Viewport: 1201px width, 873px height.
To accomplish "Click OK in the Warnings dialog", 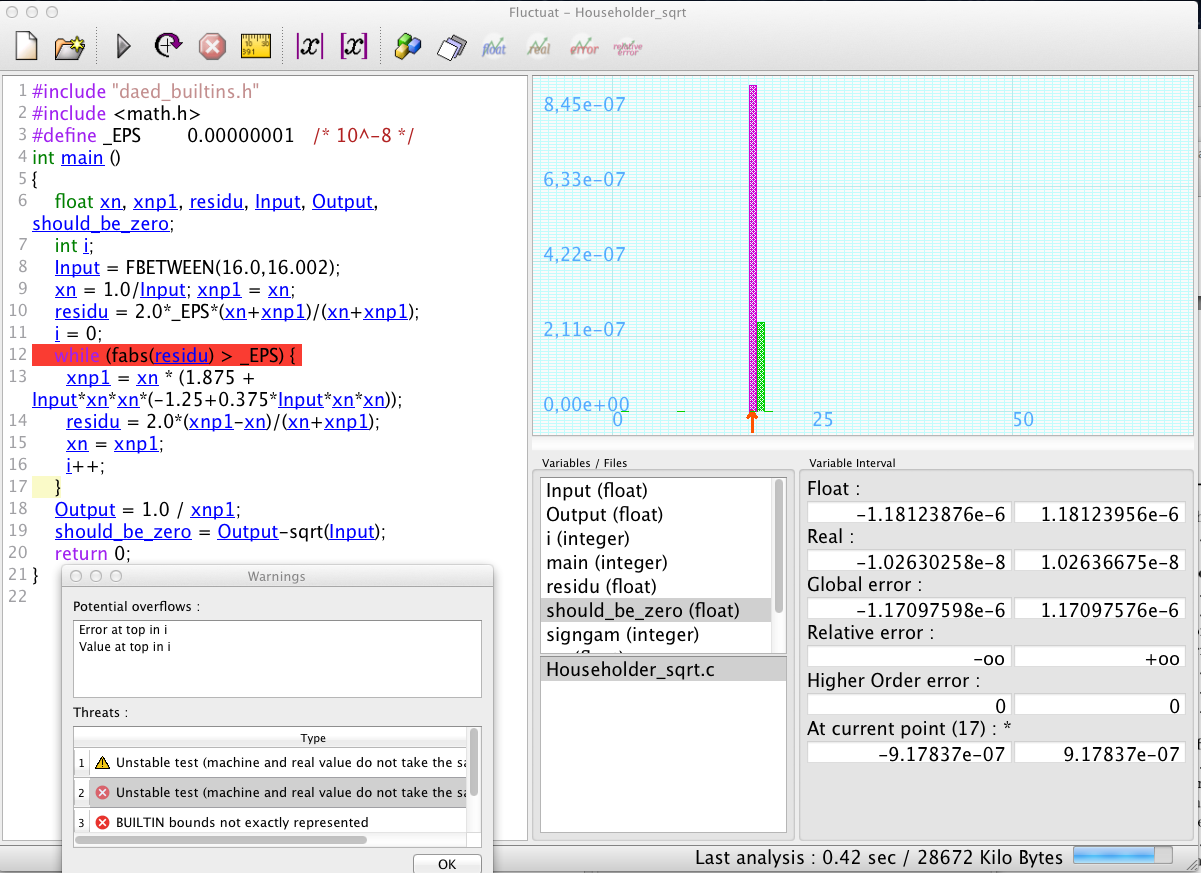I will point(447,864).
